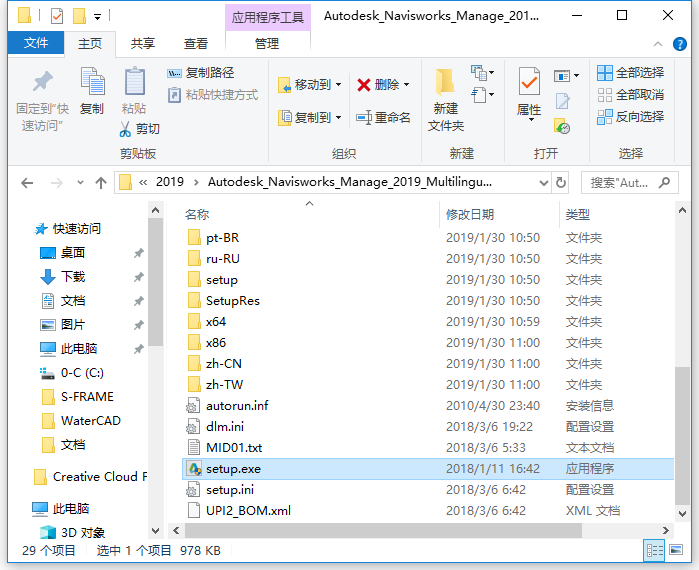Click the Properties (属性) checkmark icon
Screen dimensions: 699x570
(529, 81)
